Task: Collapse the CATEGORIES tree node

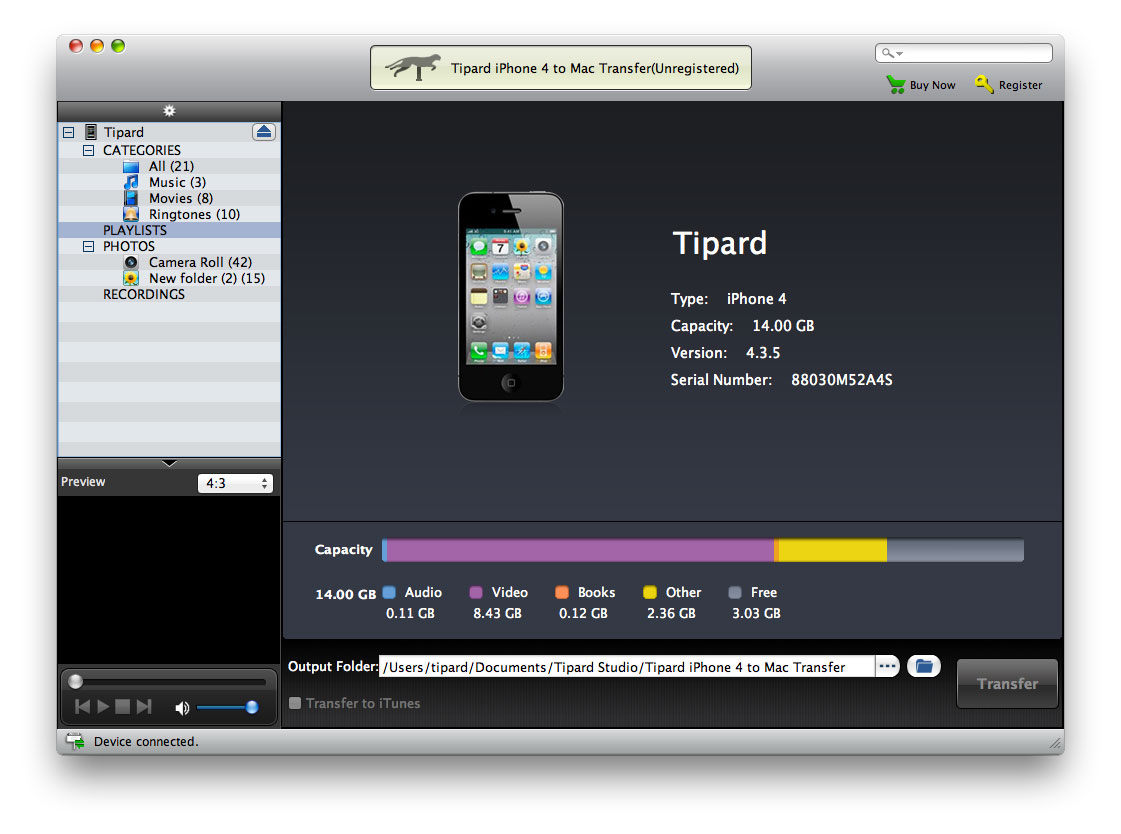Action: click(x=89, y=150)
